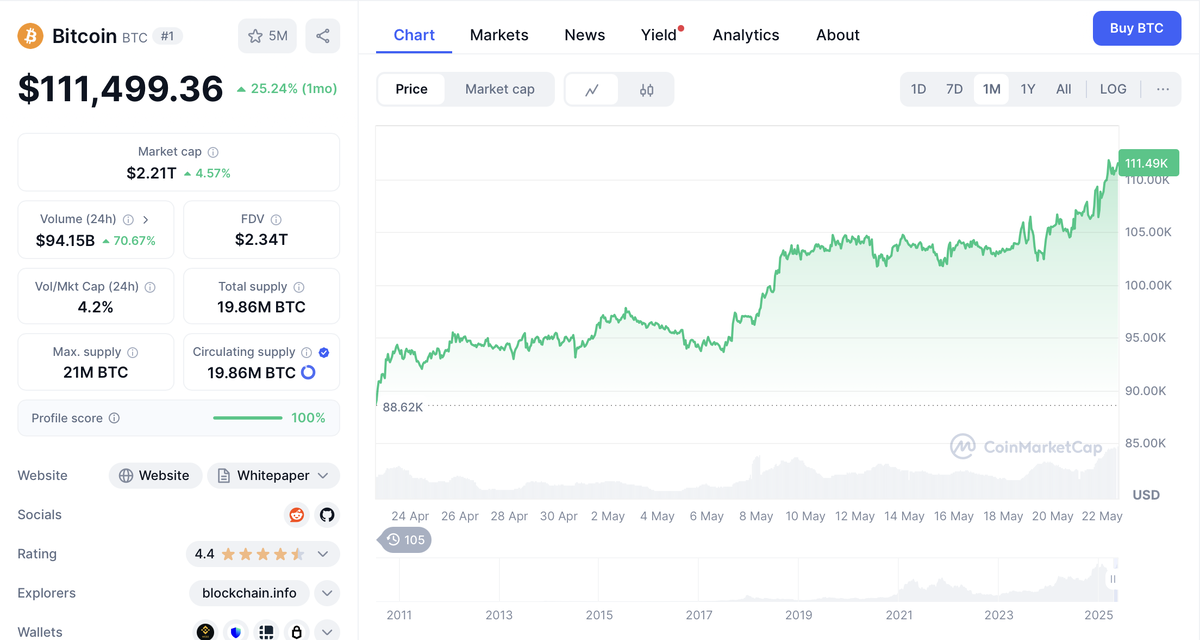The width and height of the screenshot is (1200, 640).
Task: Open the News tab
Action: (584, 35)
